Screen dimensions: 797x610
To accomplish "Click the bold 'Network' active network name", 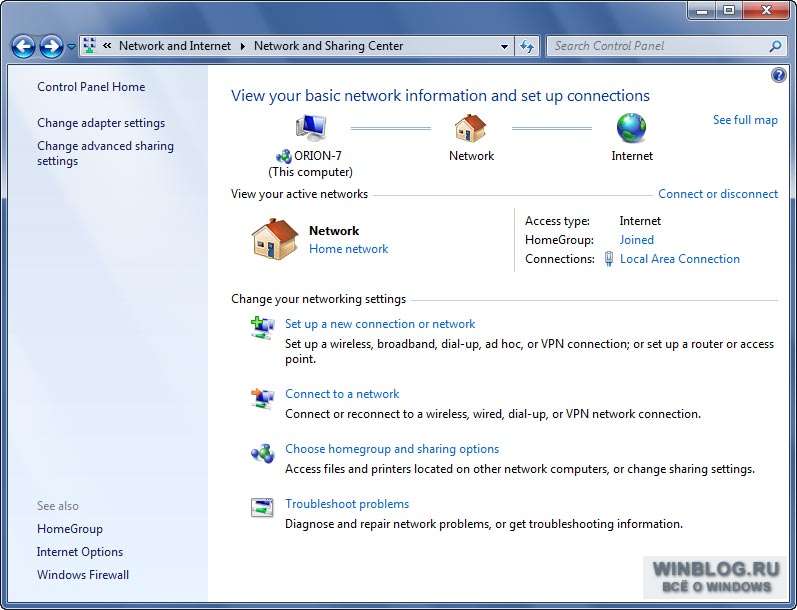I will 334,231.
